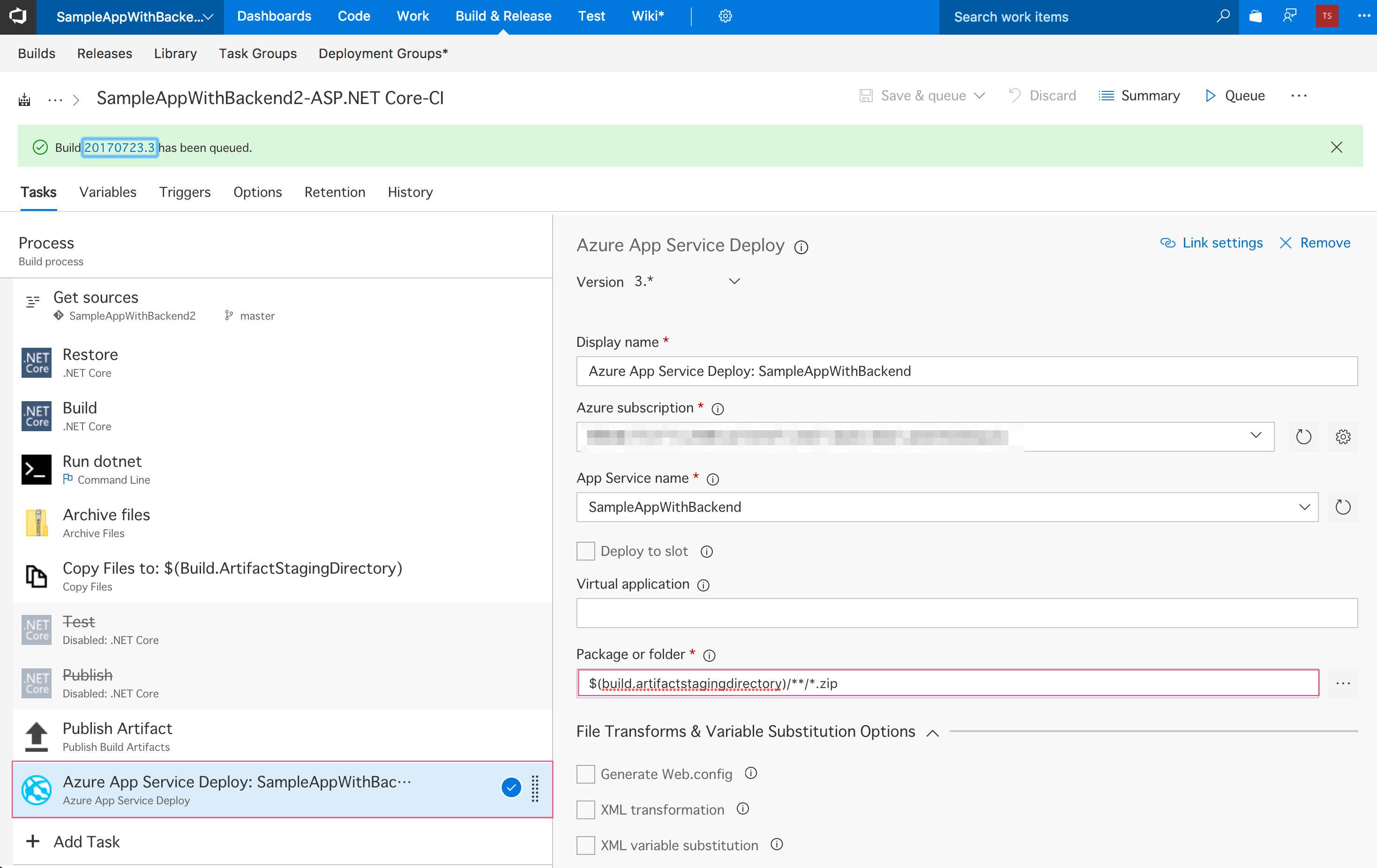
Task: Open the Test hub
Action: (x=591, y=16)
